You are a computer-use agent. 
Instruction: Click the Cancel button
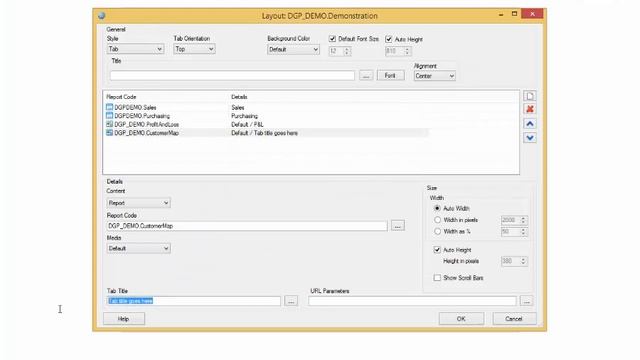514,319
